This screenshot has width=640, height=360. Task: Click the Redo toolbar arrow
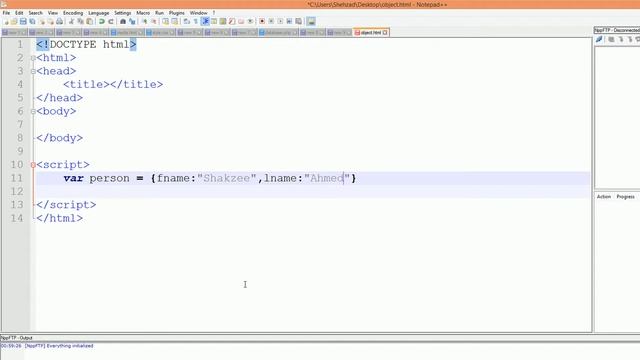(111, 21)
